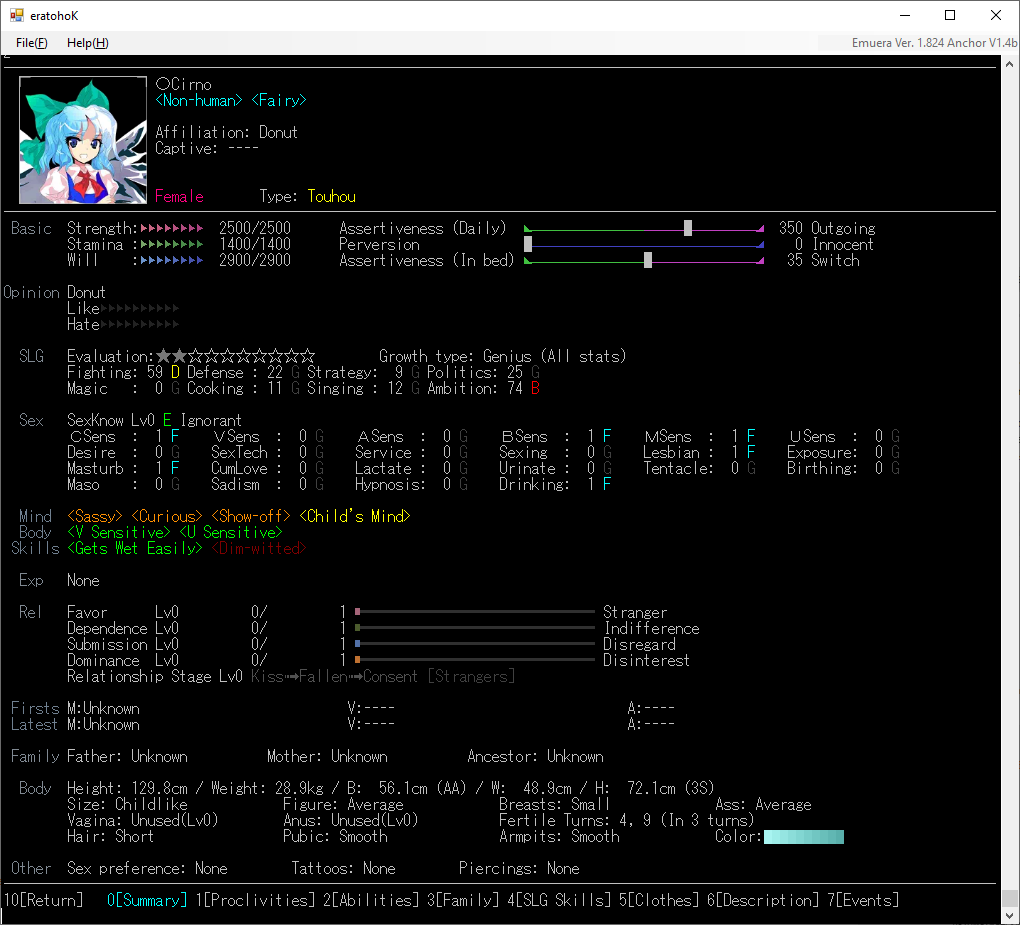Open the 7[Events] page
The width and height of the screenshot is (1020, 925).
pos(863,900)
